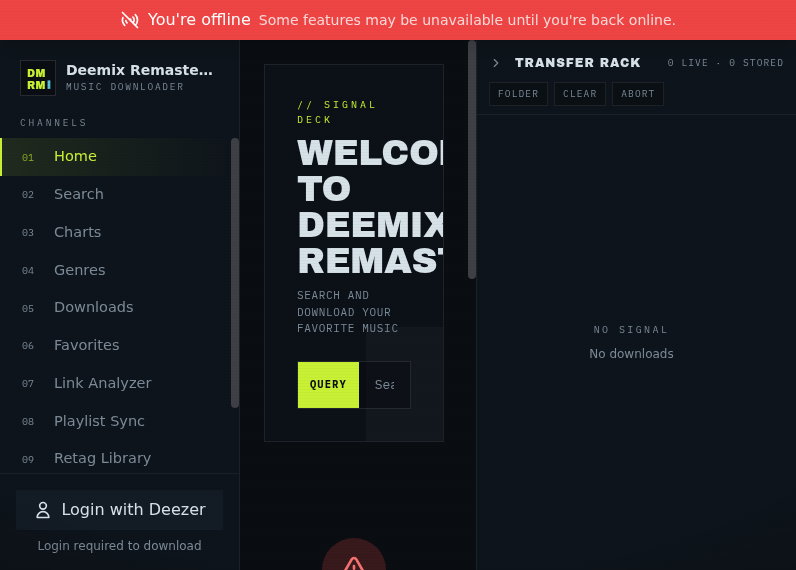Focus the search input next to QUERY
This screenshot has width=796, height=570.
coord(385,385)
